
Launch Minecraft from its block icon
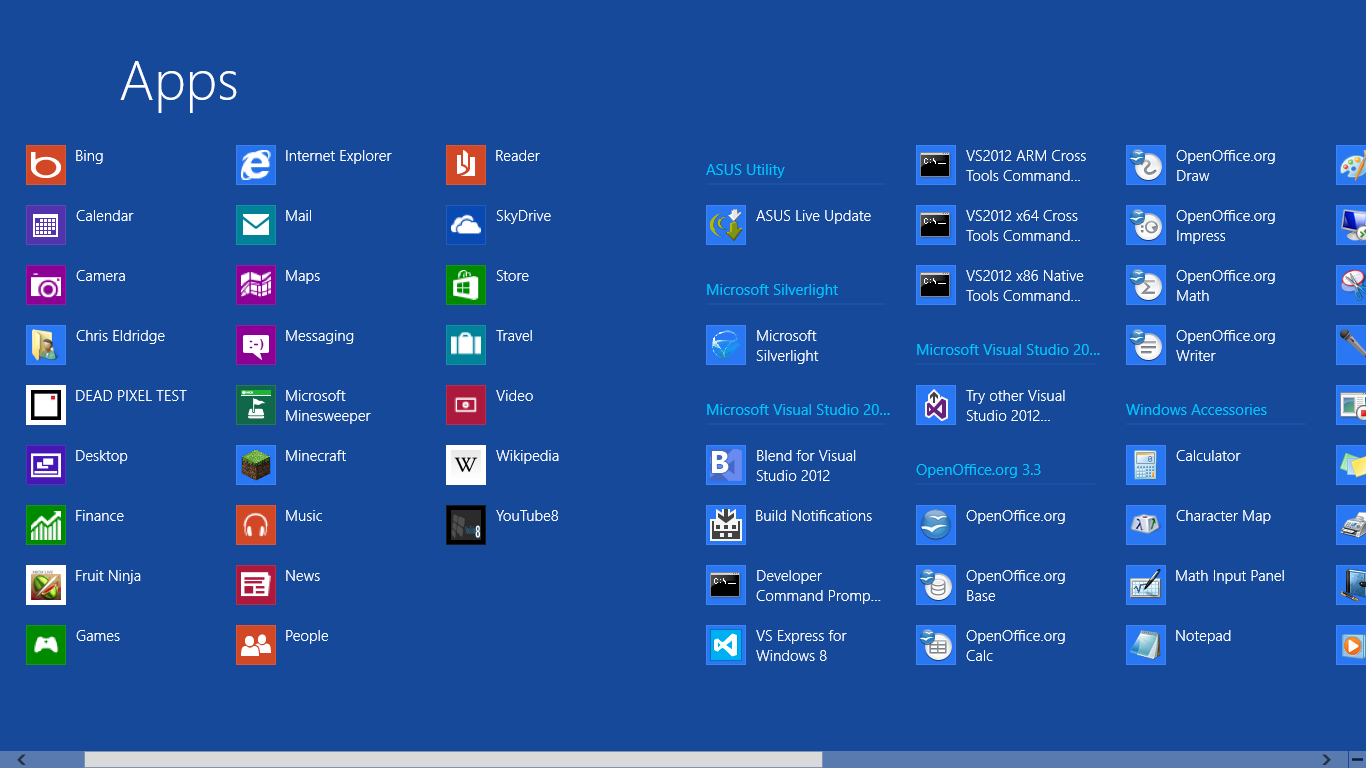256,465
